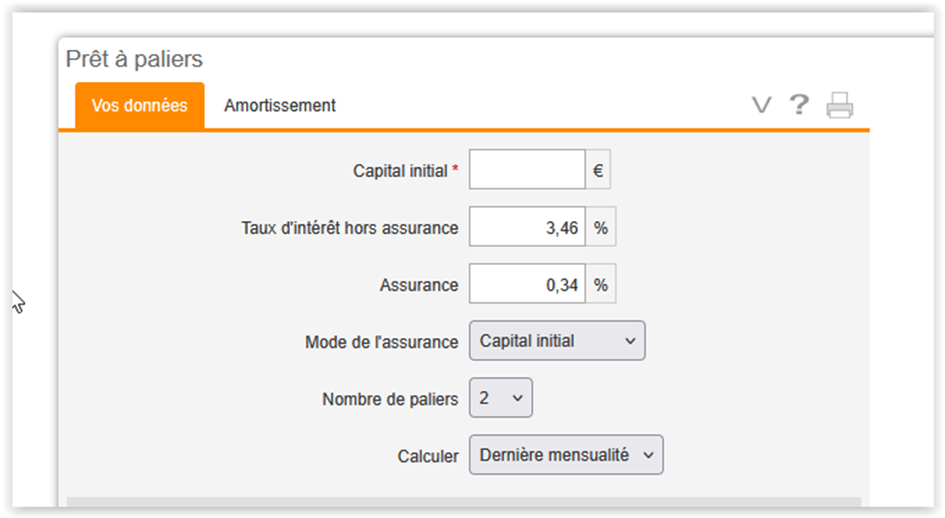Click the % unit beside Taux d'intérêt
The width and height of the screenshot is (945, 518).
coord(601,227)
